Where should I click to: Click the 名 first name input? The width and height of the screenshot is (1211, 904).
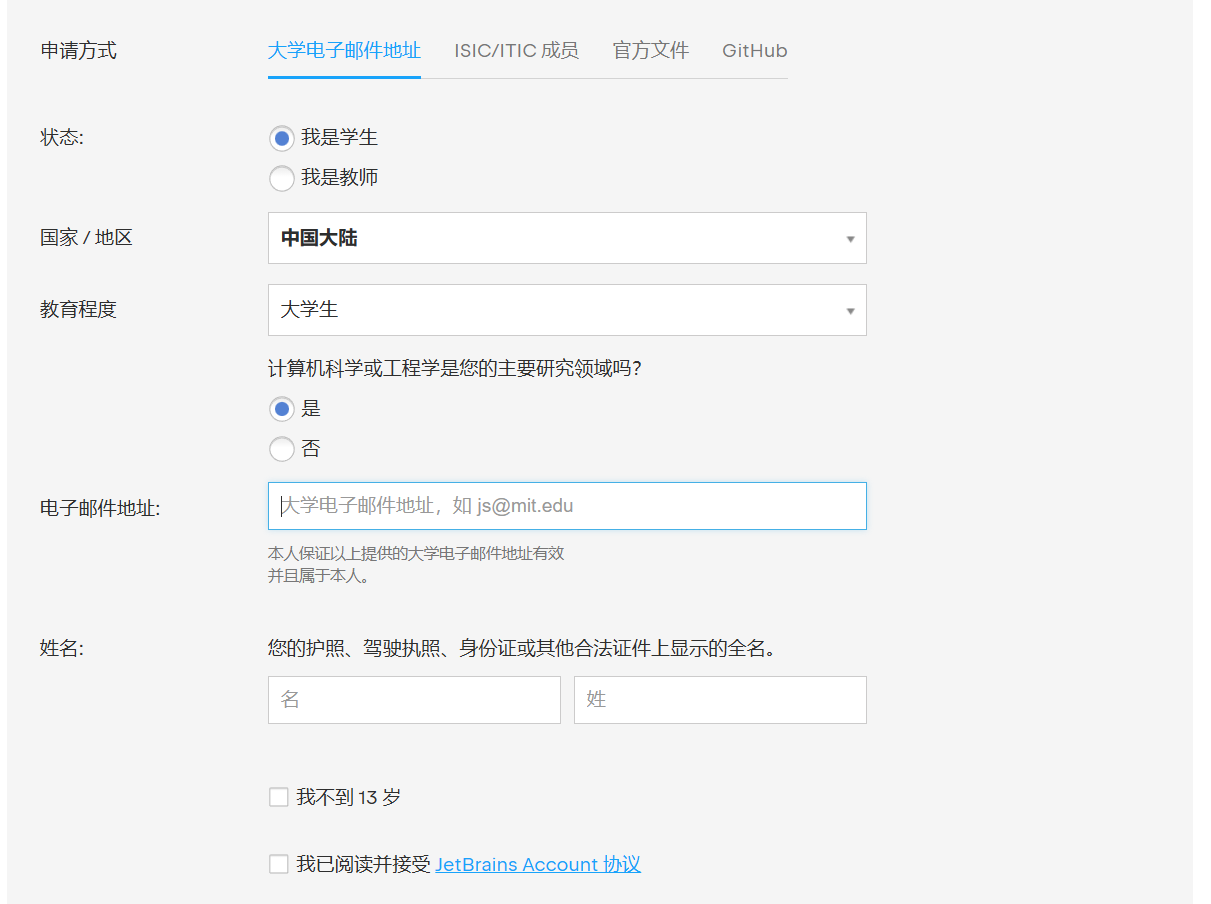(414, 700)
